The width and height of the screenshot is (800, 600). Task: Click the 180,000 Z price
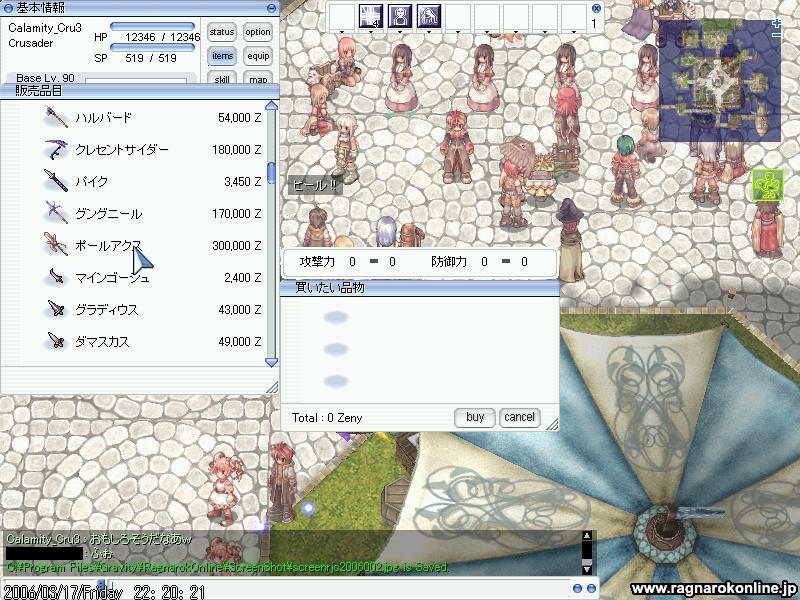[237, 149]
